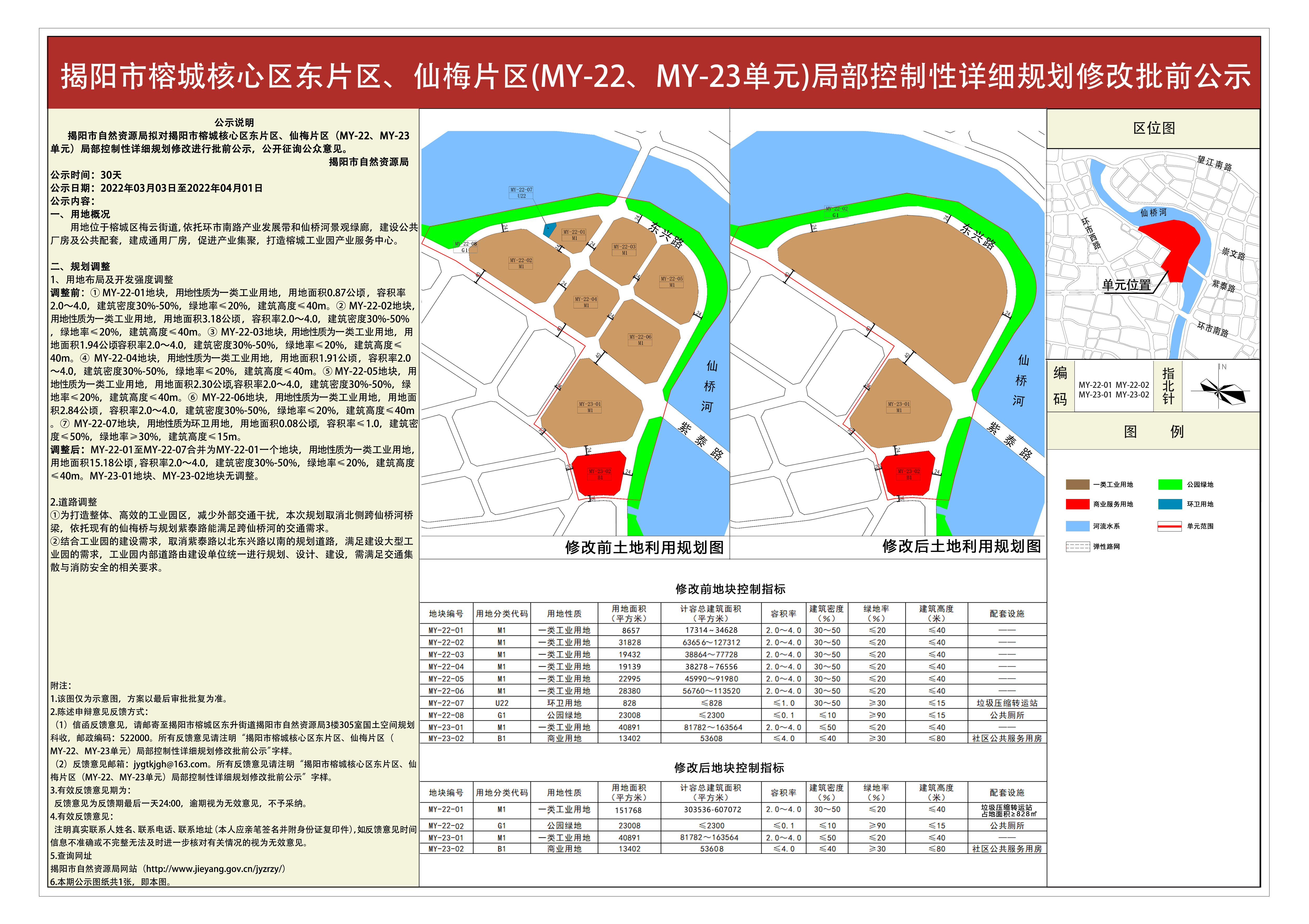Select the MY-22-08 G1 label on before map
Screen dimensions: 1309x924
coord(465,247)
